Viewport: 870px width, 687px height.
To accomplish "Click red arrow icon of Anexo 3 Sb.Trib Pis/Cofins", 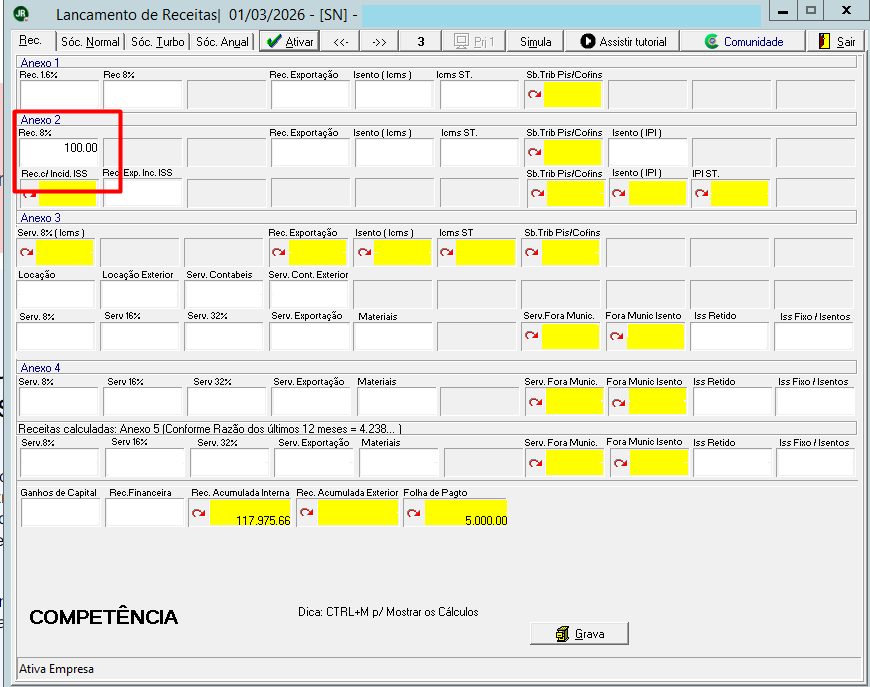I will pos(532,252).
